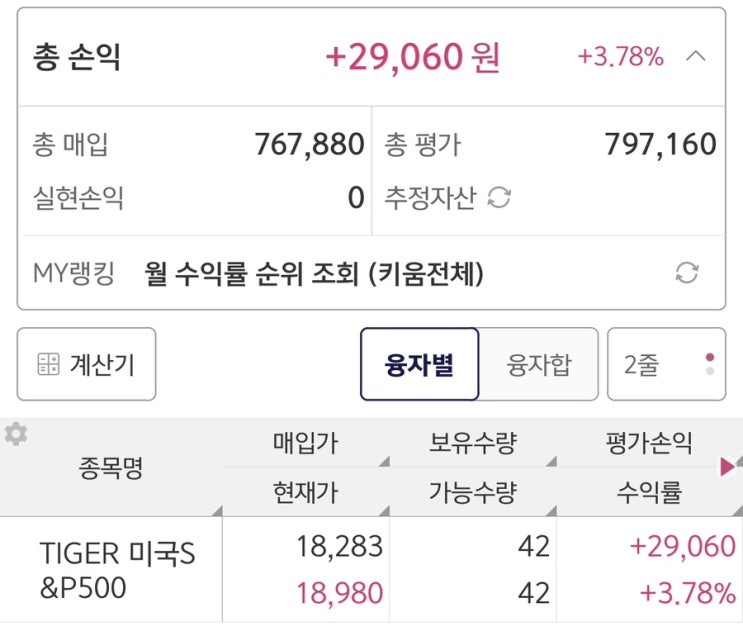The width and height of the screenshot is (743, 631).
Task: Sort by 평가손익 column header
Action: point(648,443)
